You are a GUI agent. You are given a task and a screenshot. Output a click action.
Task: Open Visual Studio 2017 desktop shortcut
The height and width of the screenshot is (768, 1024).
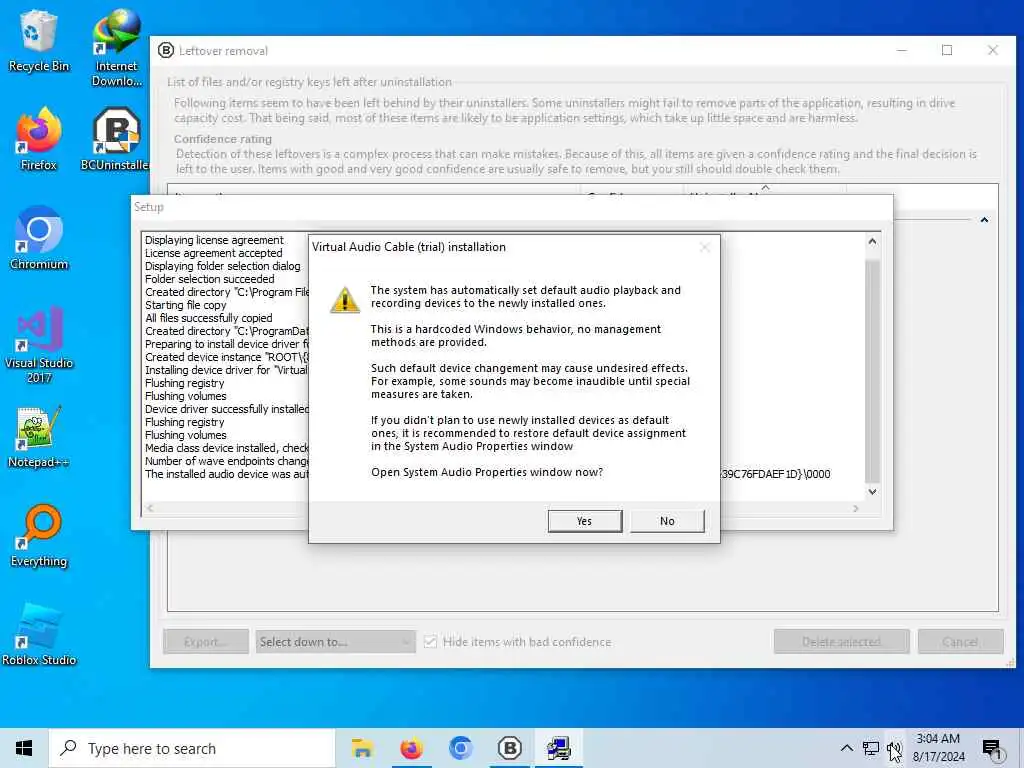click(39, 344)
